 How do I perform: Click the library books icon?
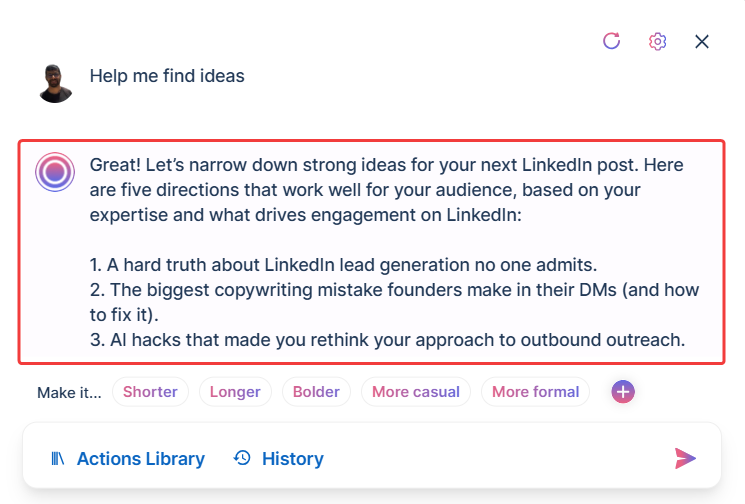tap(58, 459)
